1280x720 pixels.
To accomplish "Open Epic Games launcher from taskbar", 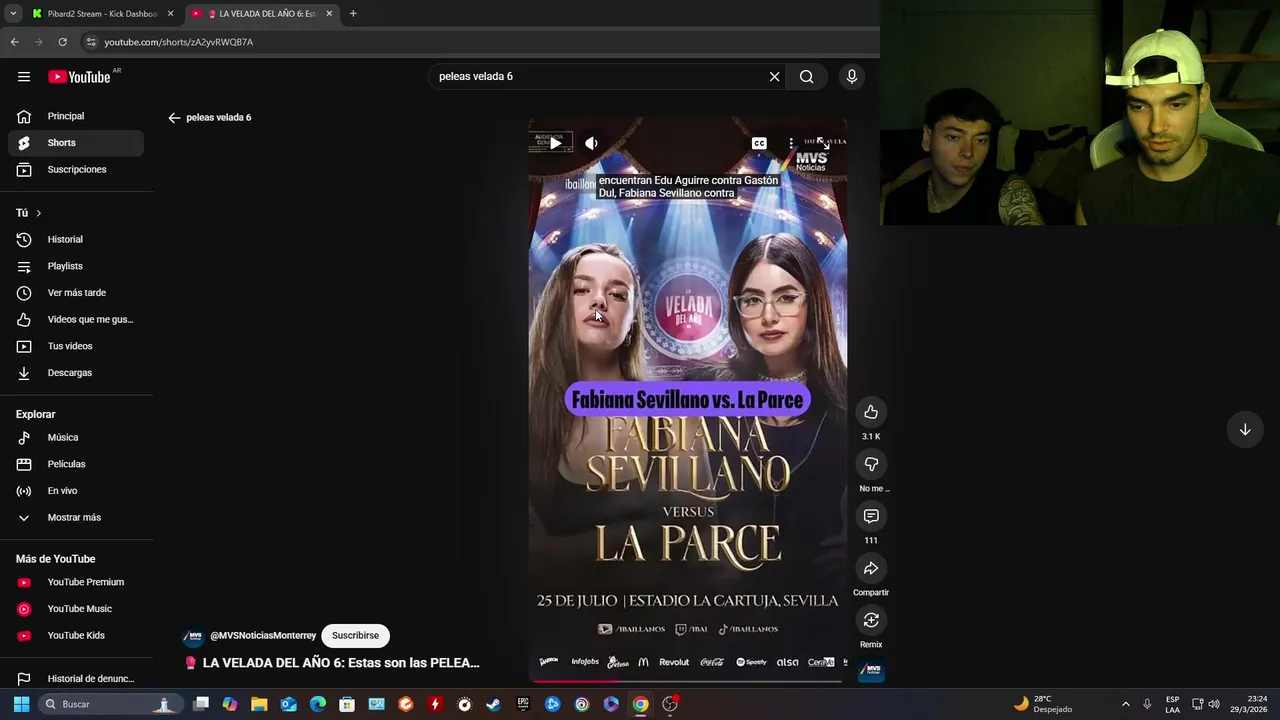I will tap(523, 704).
